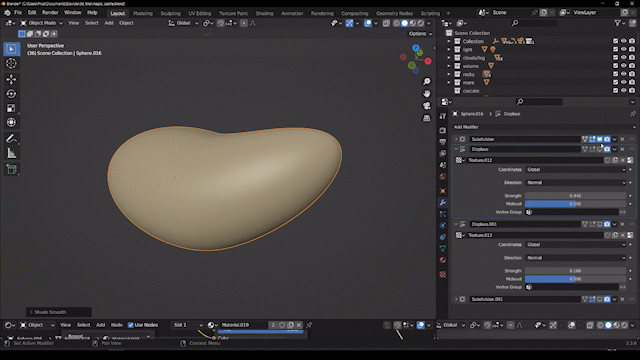Select the Annotate tool
Image resolution: width=640 pixels, height=360 pixels.
point(11,138)
